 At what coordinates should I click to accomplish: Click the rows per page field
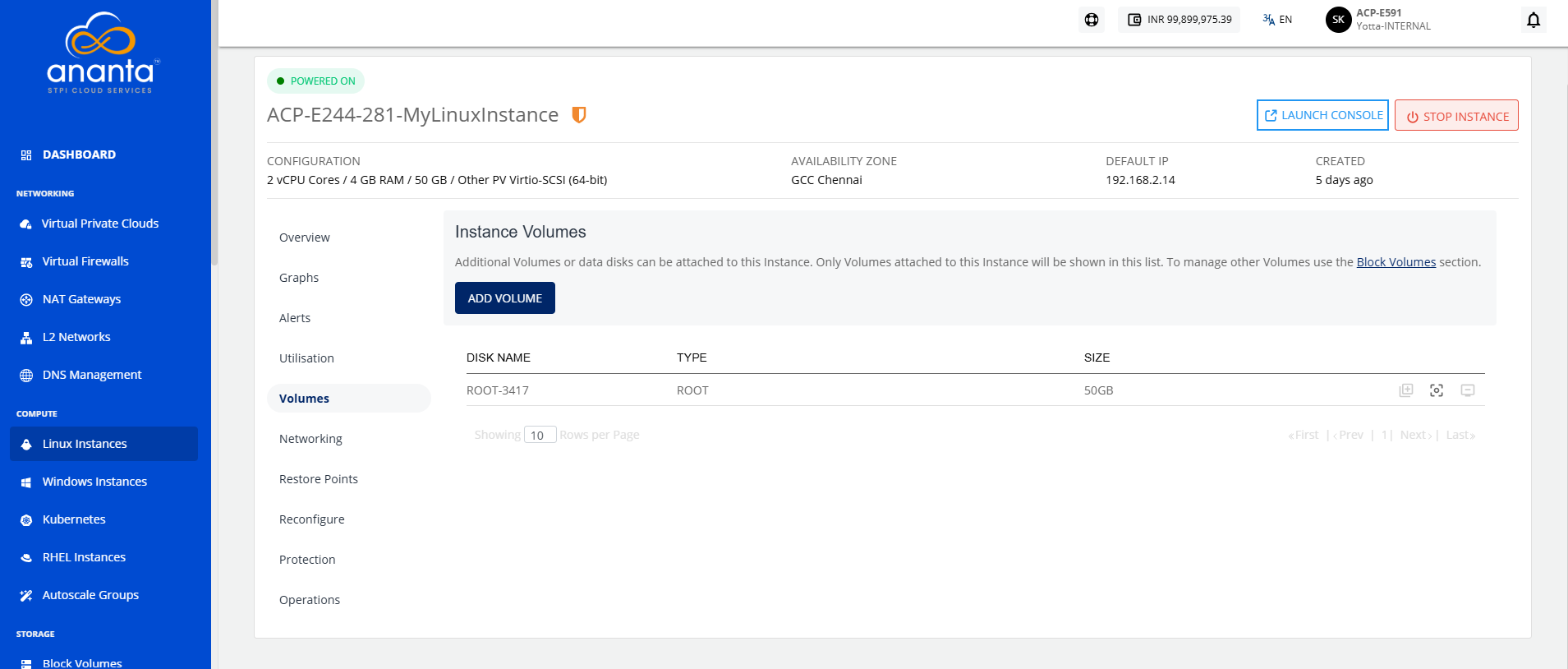tap(540, 435)
